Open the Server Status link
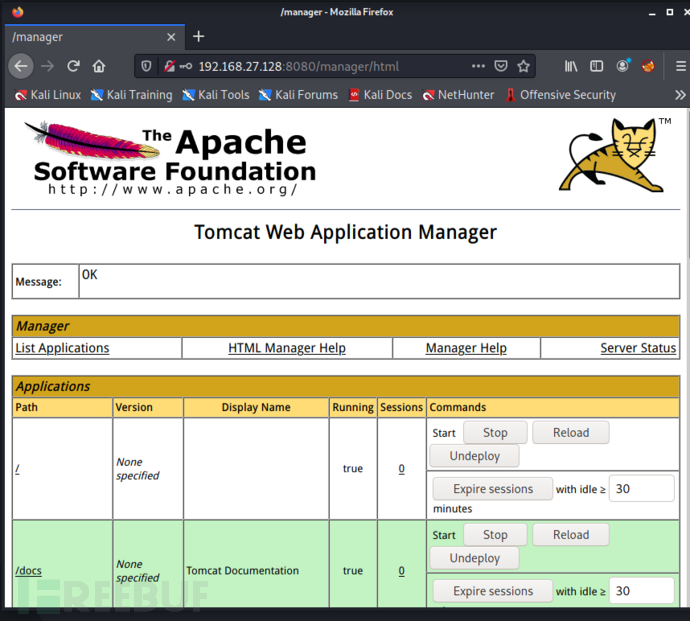 (x=638, y=348)
